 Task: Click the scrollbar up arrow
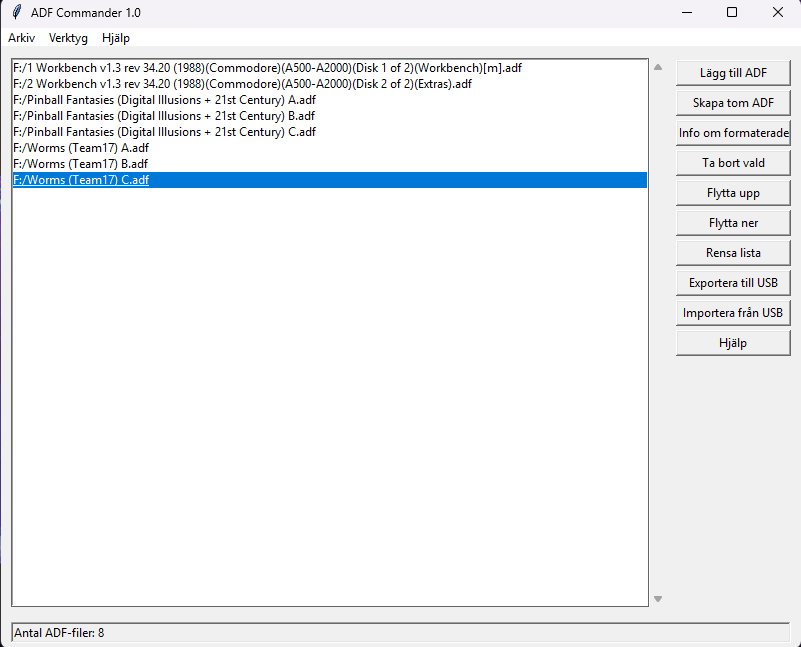point(658,68)
